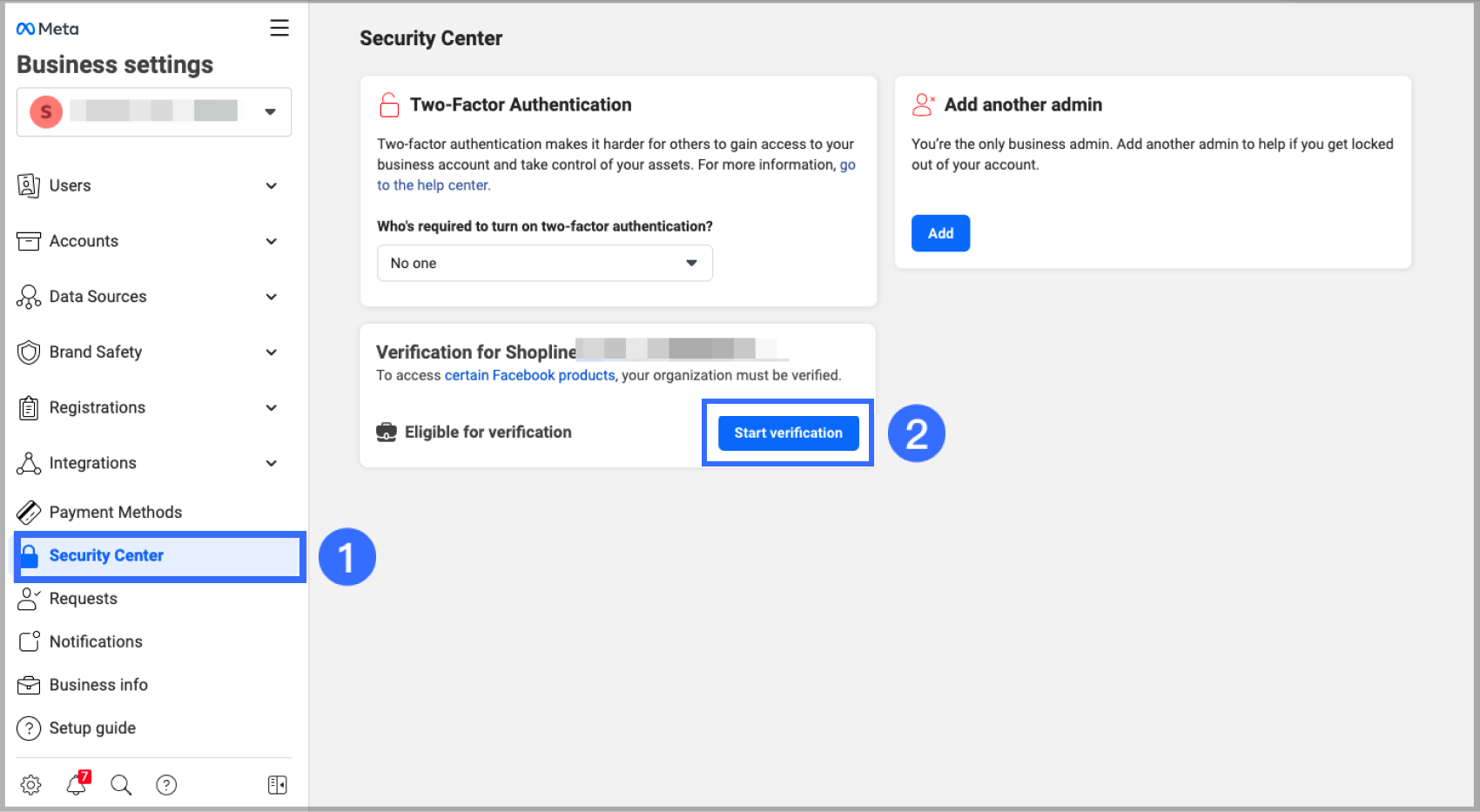Open the hamburger menu icon
Screen dimensions: 1480x812
click(x=279, y=28)
